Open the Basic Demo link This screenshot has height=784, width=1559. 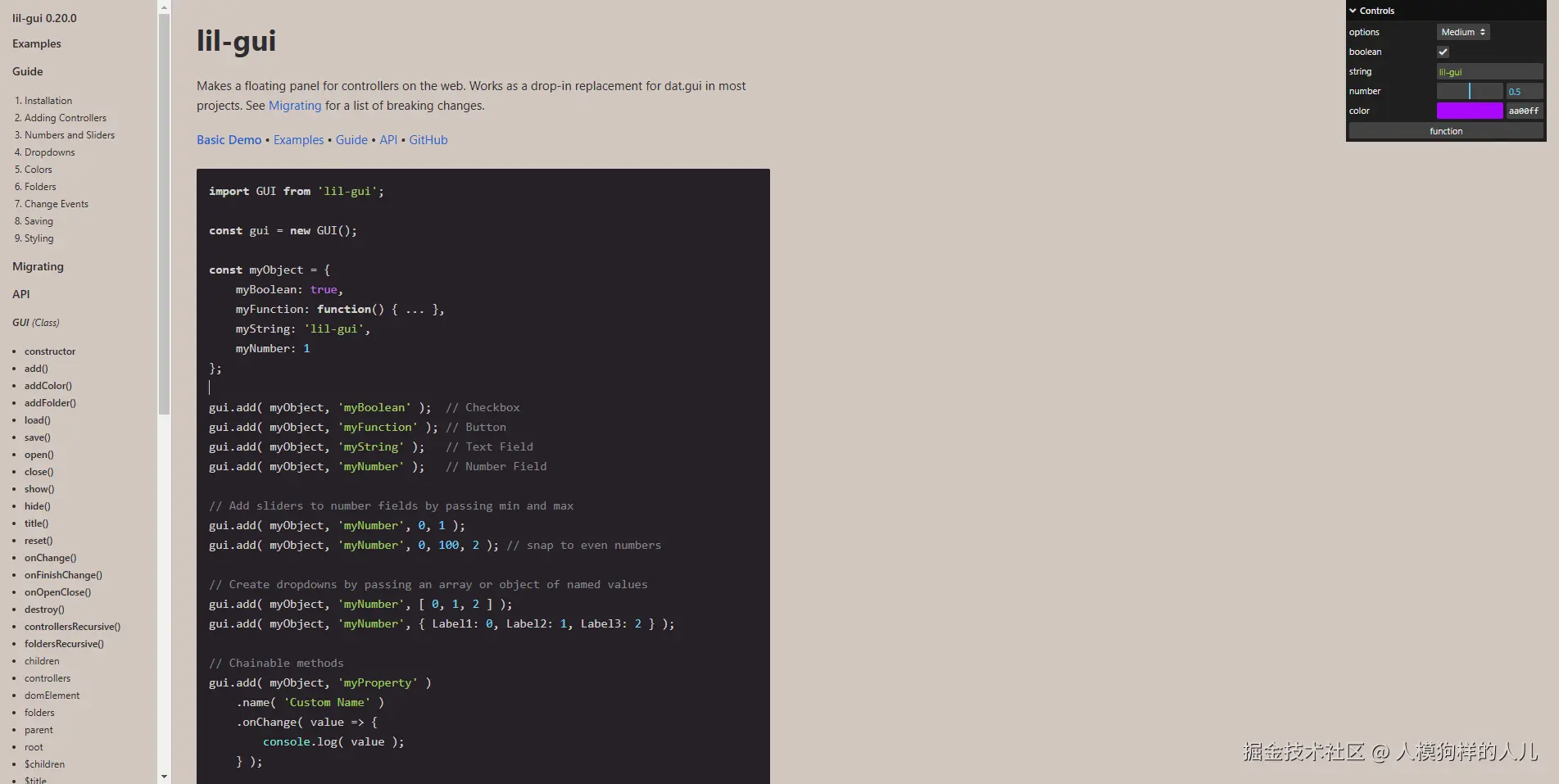click(x=229, y=140)
